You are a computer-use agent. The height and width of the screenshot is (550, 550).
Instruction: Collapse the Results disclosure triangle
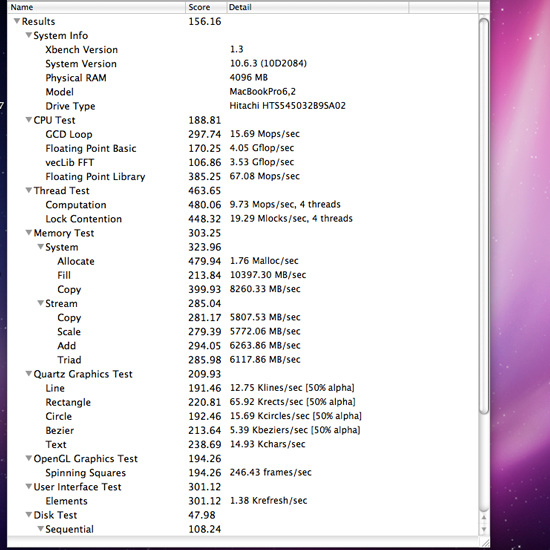click(x=17, y=21)
